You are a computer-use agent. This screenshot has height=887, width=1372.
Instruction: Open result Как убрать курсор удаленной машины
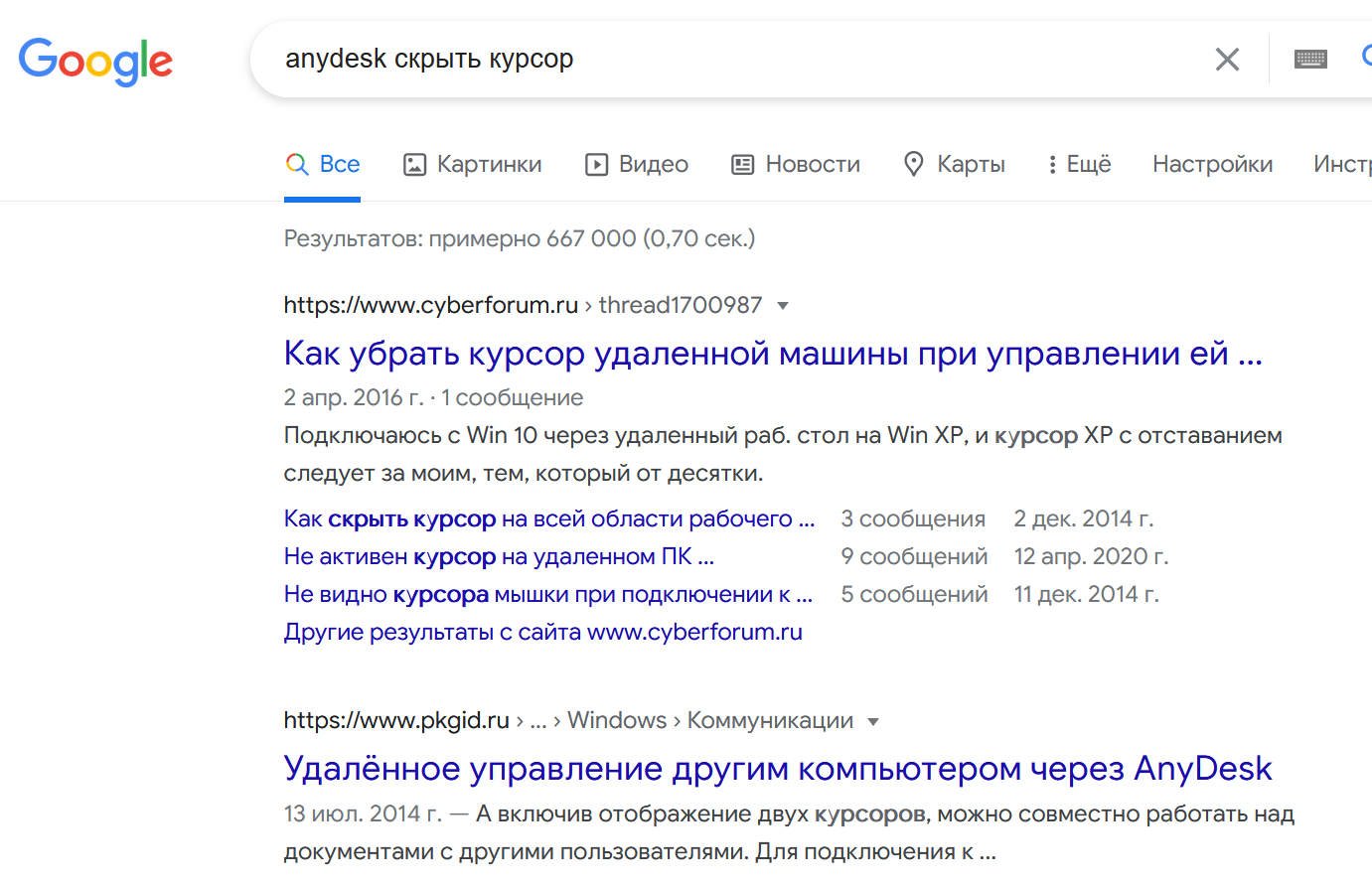click(x=773, y=353)
